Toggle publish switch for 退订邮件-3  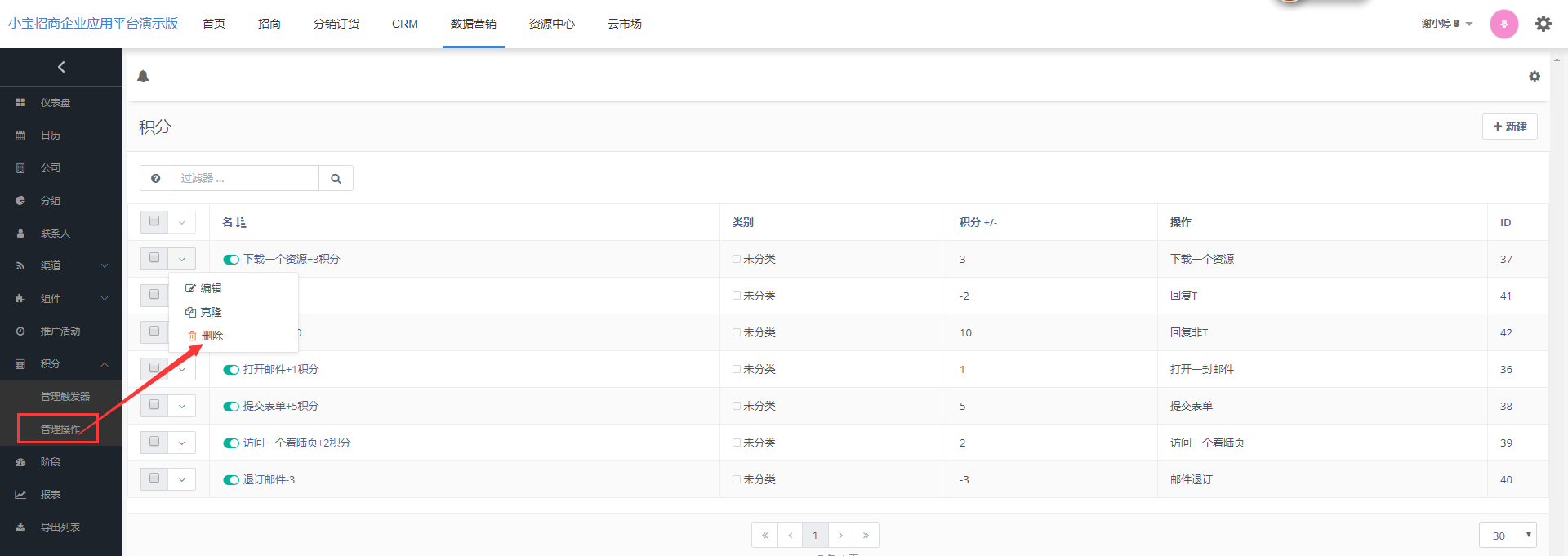(231, 480)
